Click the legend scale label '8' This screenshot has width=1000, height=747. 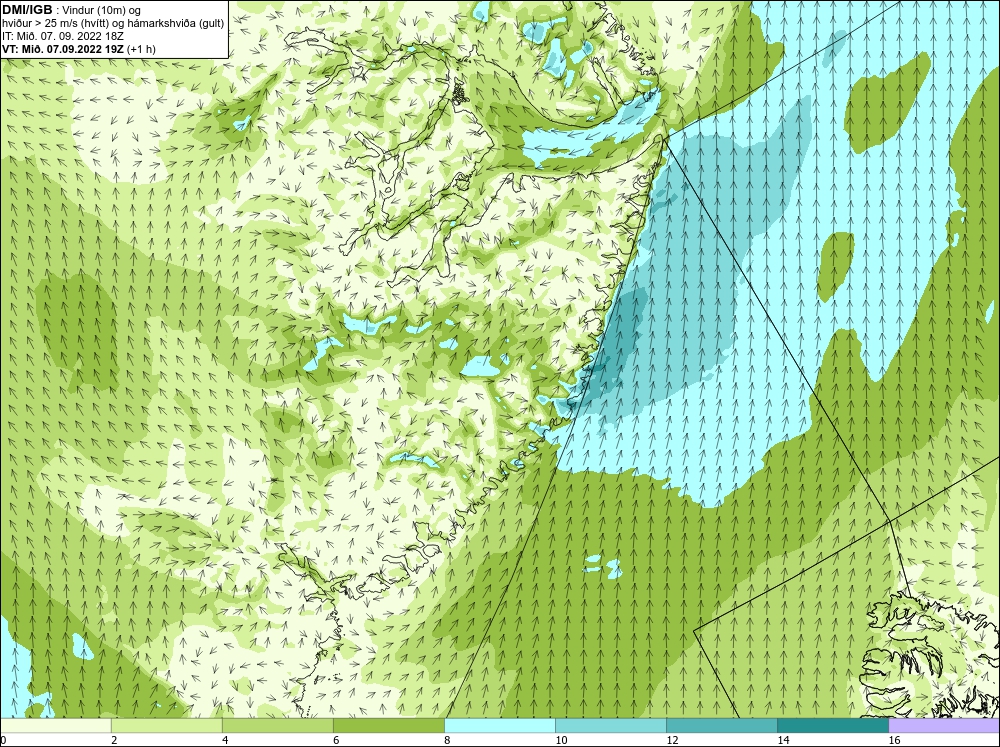tap(447, 740)
